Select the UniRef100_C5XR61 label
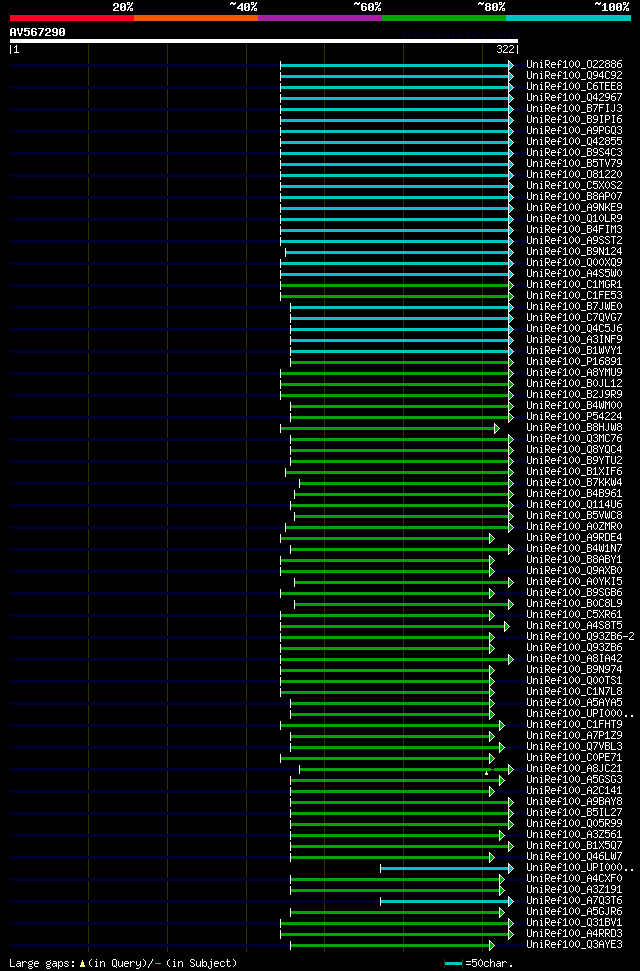 (574, 614)
